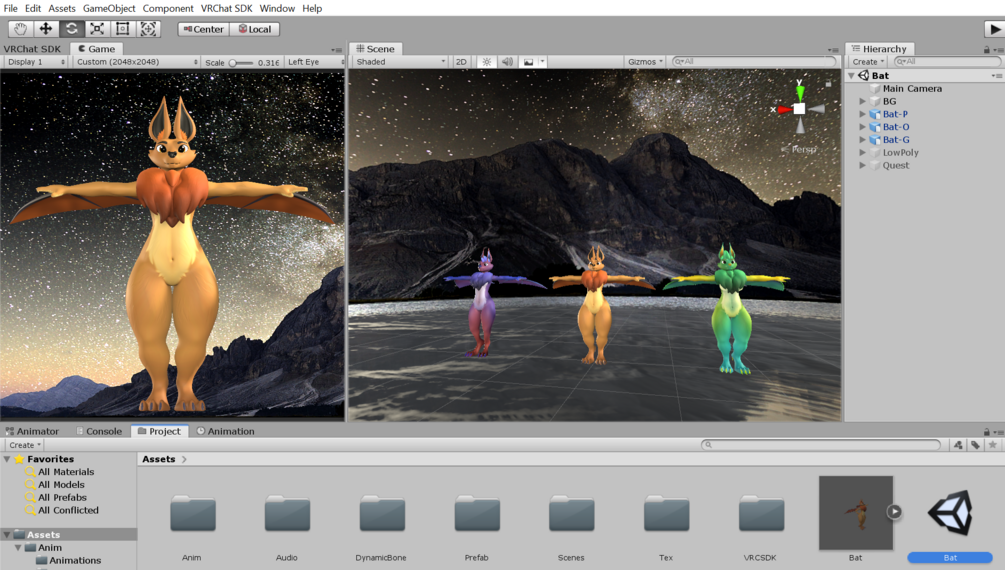Image resolution: width=1005 pixels, height=570 pixels.
Task: Open Custom (2048x2048) resolution dropdown
Action: [x=137, y=62]
